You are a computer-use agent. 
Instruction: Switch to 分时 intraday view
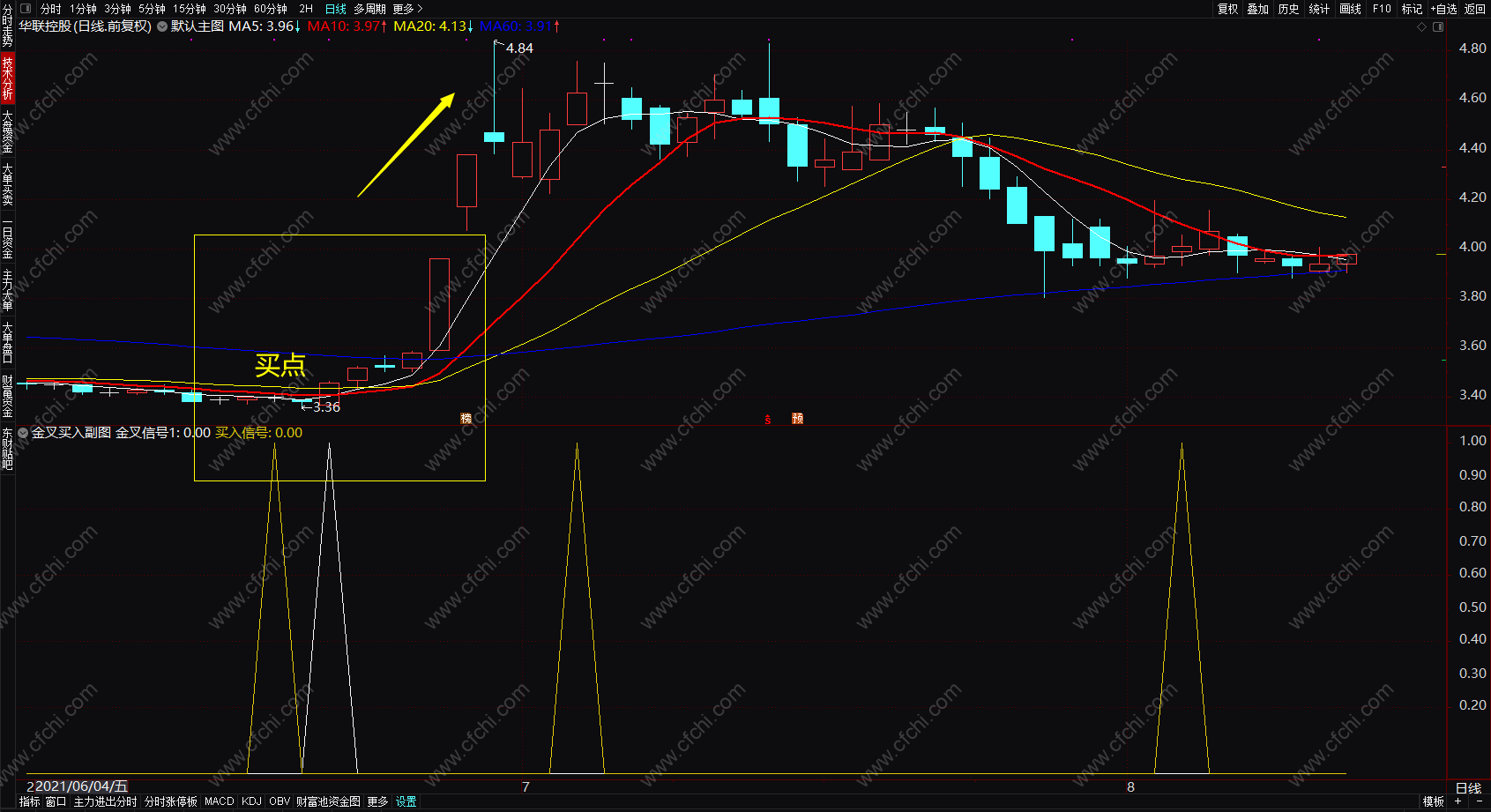click(51, 9)
